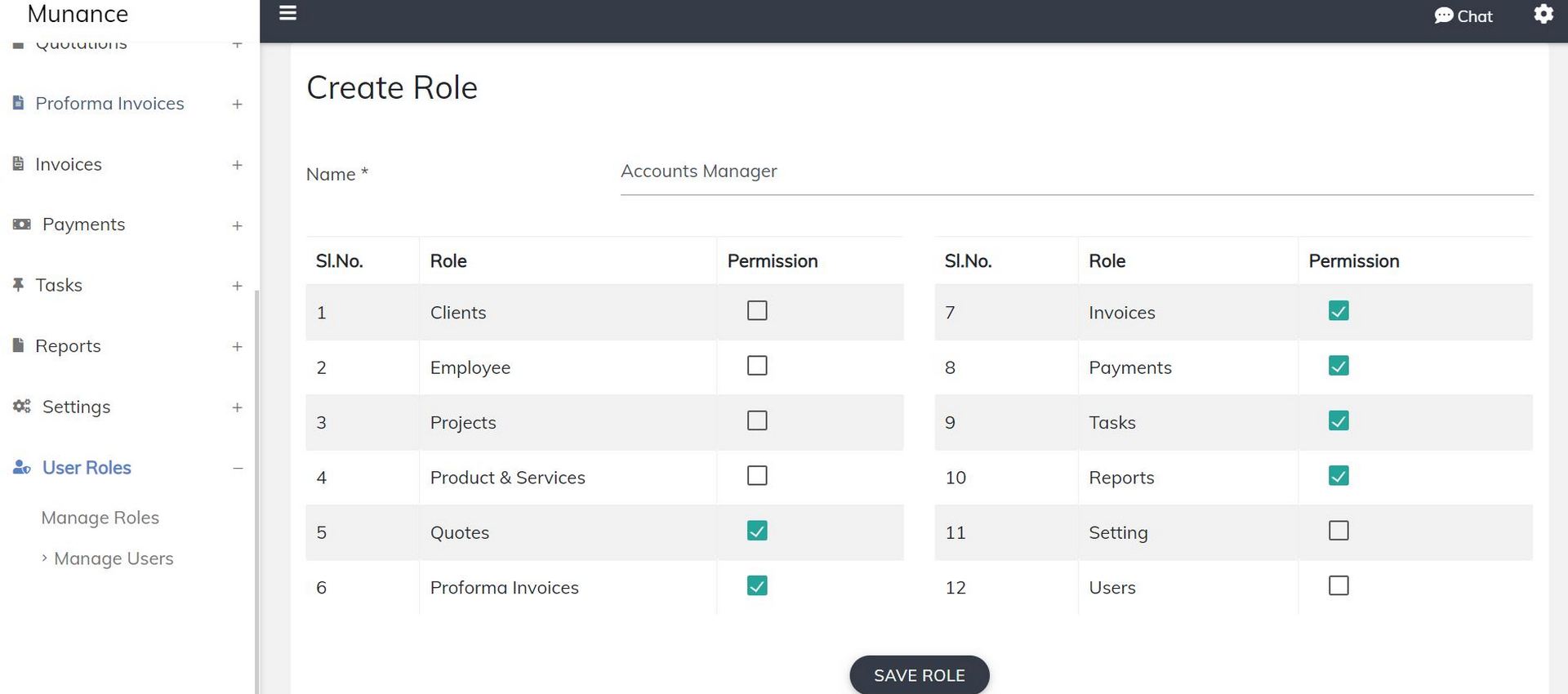This screenshot has height=694, width=1568.
Task: Click the role Name input field
Action: [x=1076, y=171]
